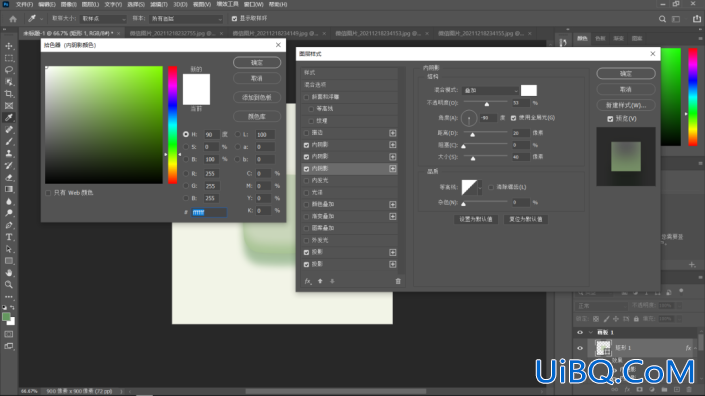The image size is (705, 396).
Task: Hide the 矩形 1 layer visibility
Action: coord(580,348)
